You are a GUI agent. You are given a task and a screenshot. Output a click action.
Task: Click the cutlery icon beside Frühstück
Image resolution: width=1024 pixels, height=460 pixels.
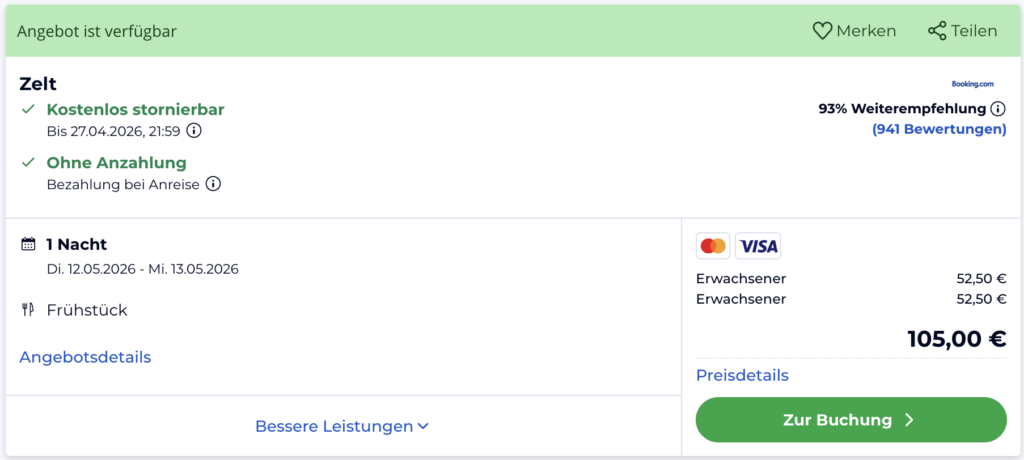tap(28, 310)
